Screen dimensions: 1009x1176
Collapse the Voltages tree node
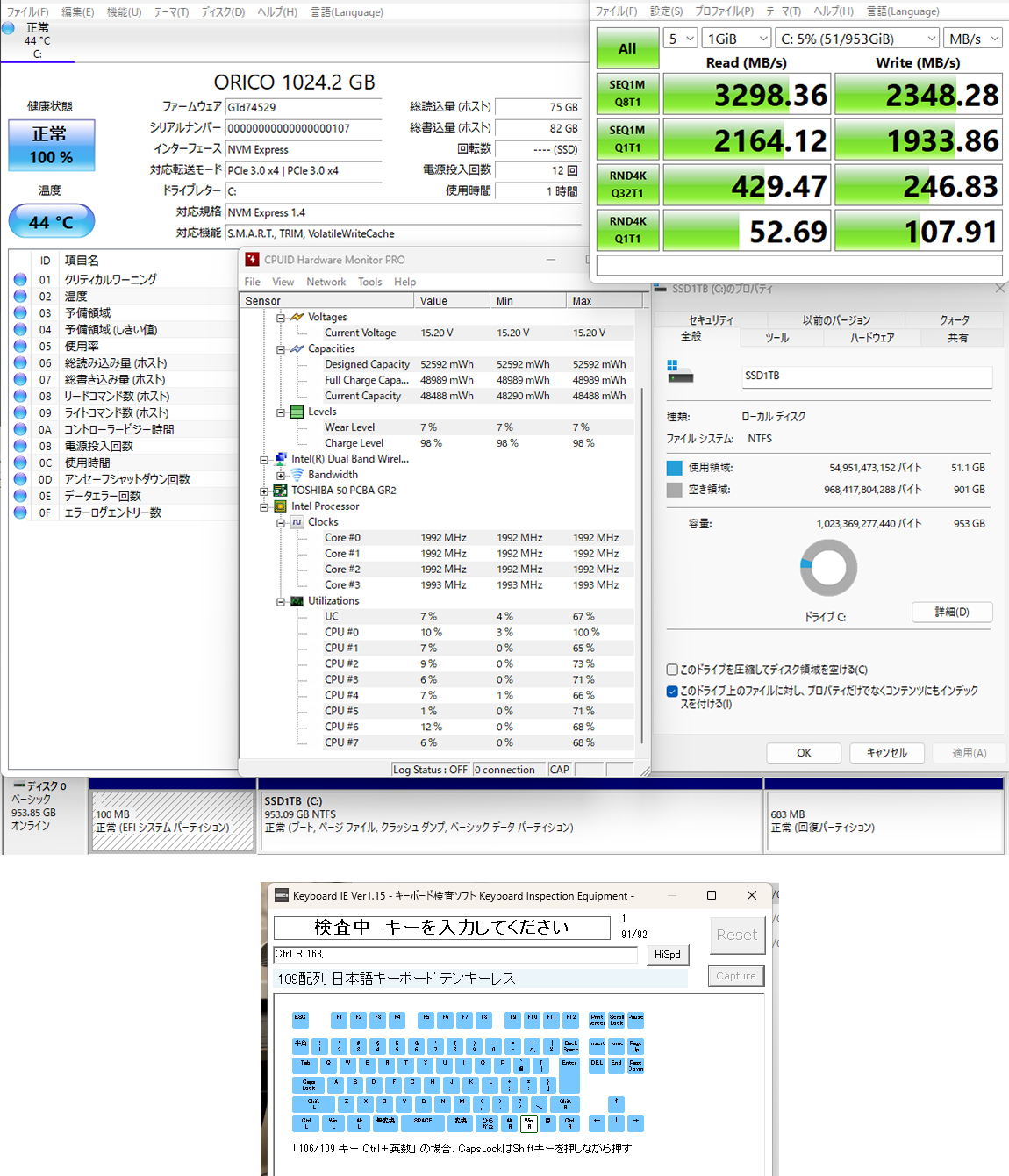[281, 318]
